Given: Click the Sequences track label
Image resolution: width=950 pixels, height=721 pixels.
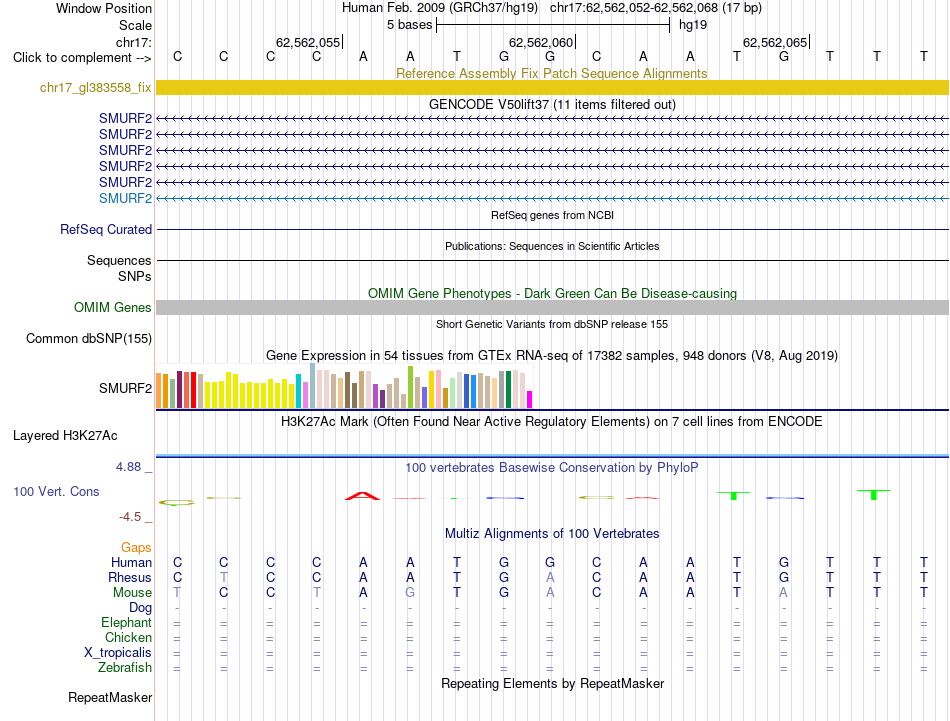Looking at the screenshot, I should [119, 261].
